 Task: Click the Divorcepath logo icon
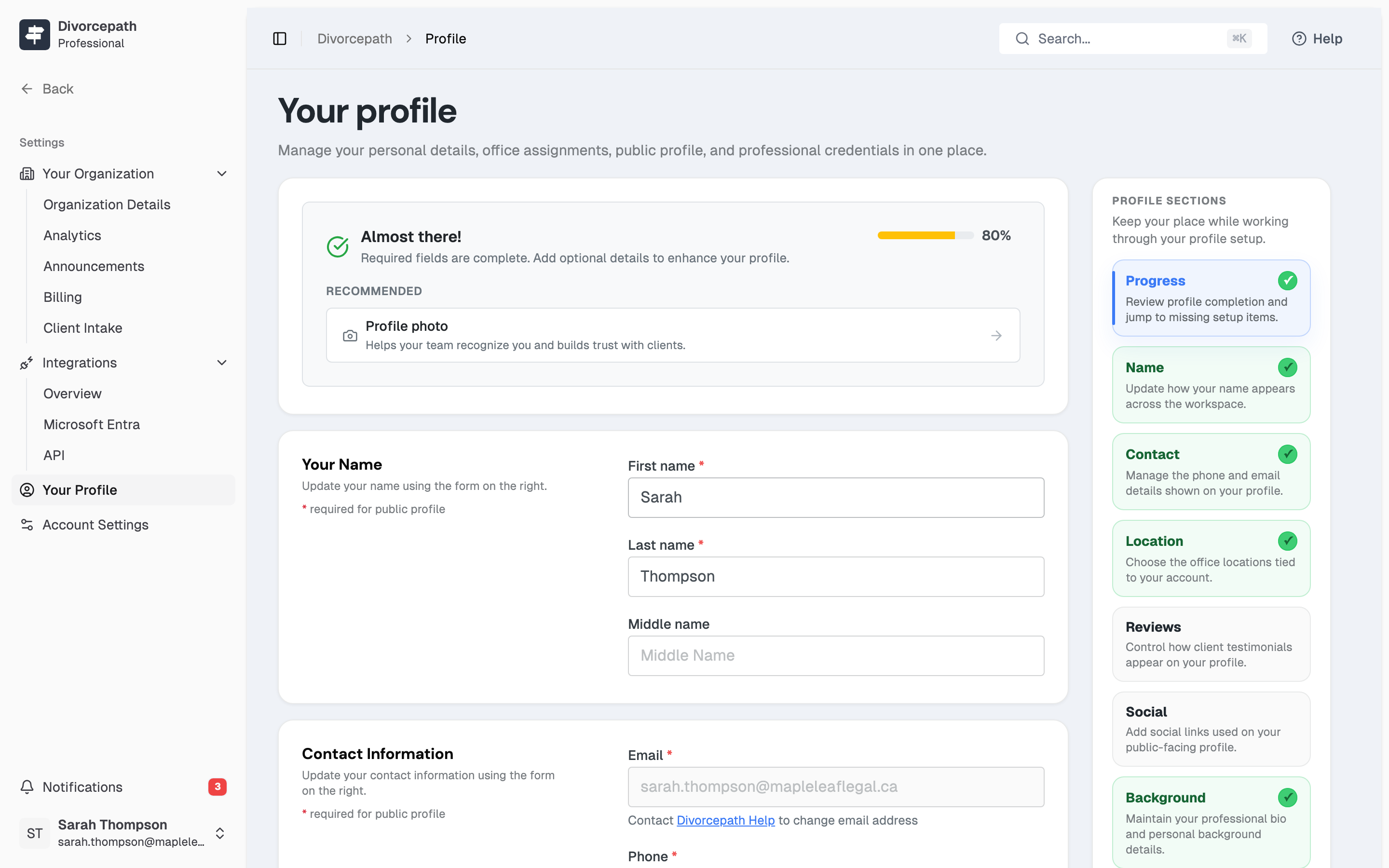pos(34,34)
